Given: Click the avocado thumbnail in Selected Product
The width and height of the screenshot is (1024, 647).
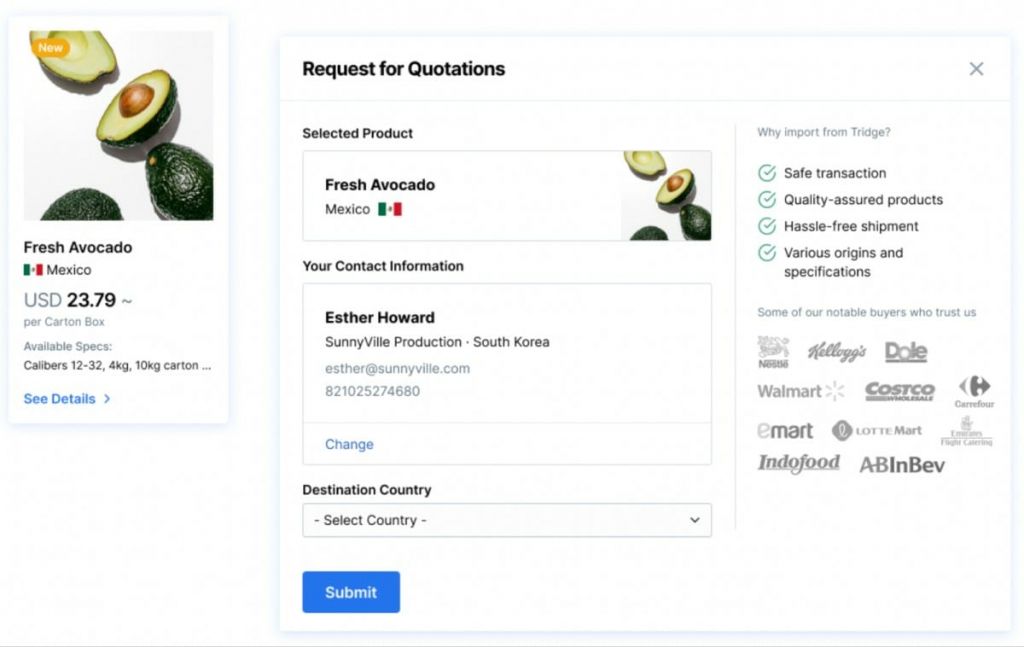Looking at the screenshot, I should [x=666, y=196].
